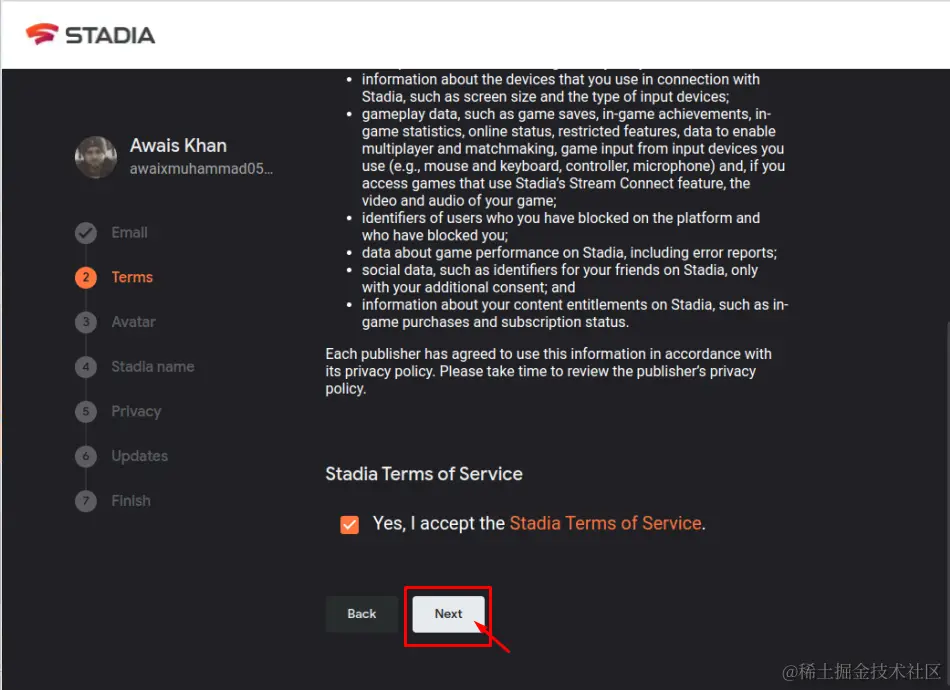Select the Stadia name step 4 icon
The image size is (950, 690).
pos(85,367)
